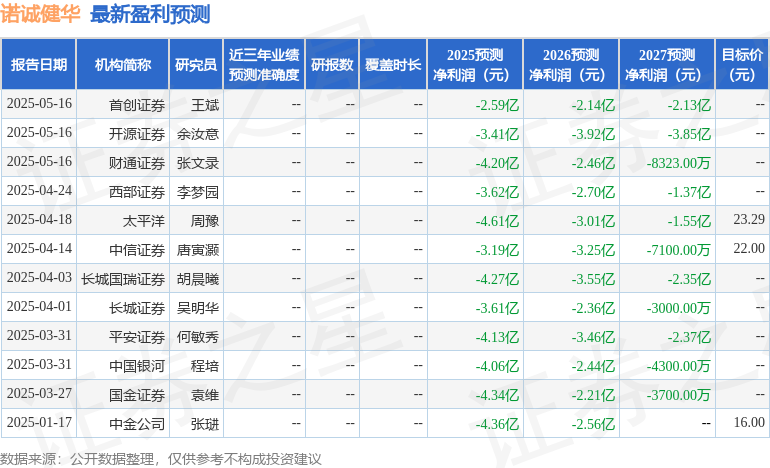Viewport: 770px width, 468px height.
Task: Select the -3700.00万 forecast value
Action: (x=678, y=395)
